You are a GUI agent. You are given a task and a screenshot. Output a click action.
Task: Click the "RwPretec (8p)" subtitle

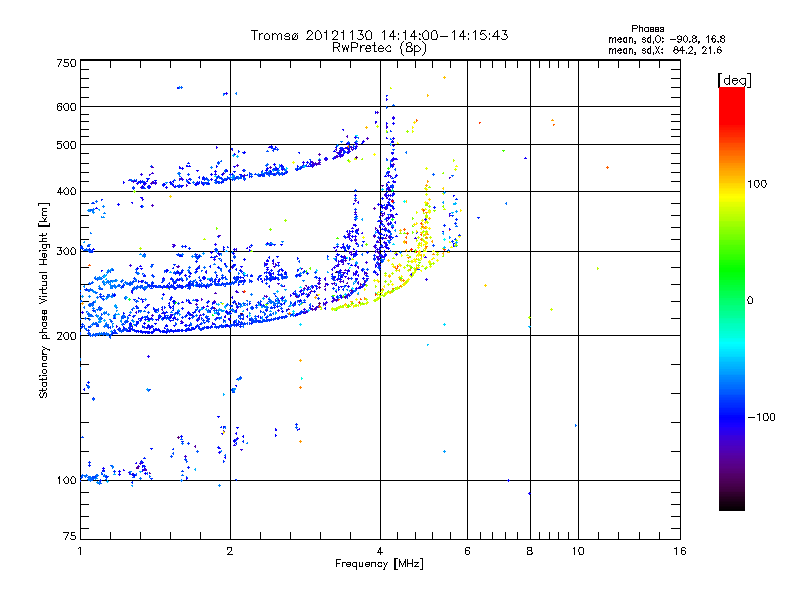click(379, 48)
